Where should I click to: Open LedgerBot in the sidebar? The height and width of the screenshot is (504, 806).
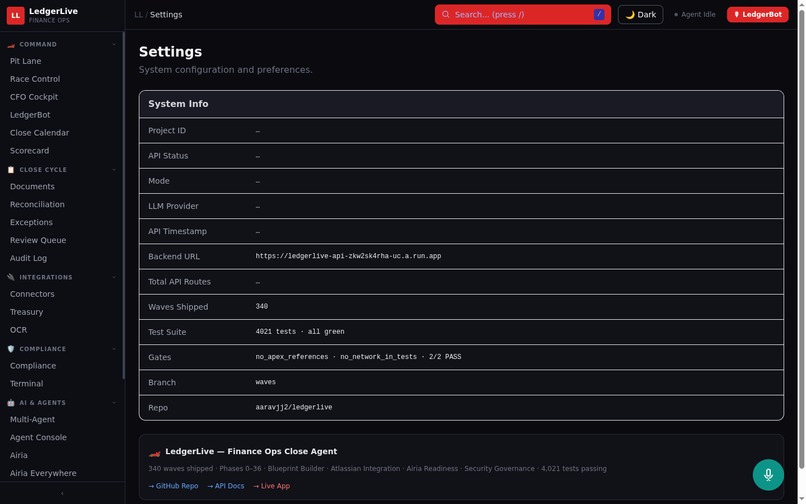30,115
